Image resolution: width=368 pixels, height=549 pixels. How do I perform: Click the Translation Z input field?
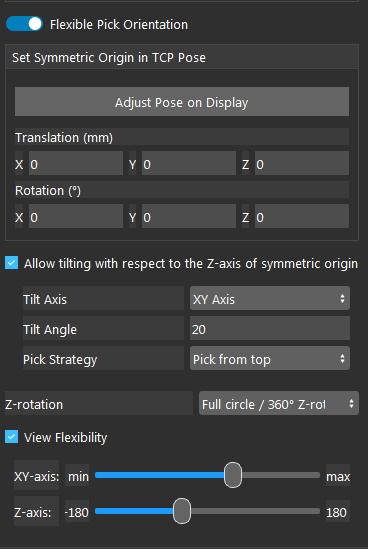point(302,164)
